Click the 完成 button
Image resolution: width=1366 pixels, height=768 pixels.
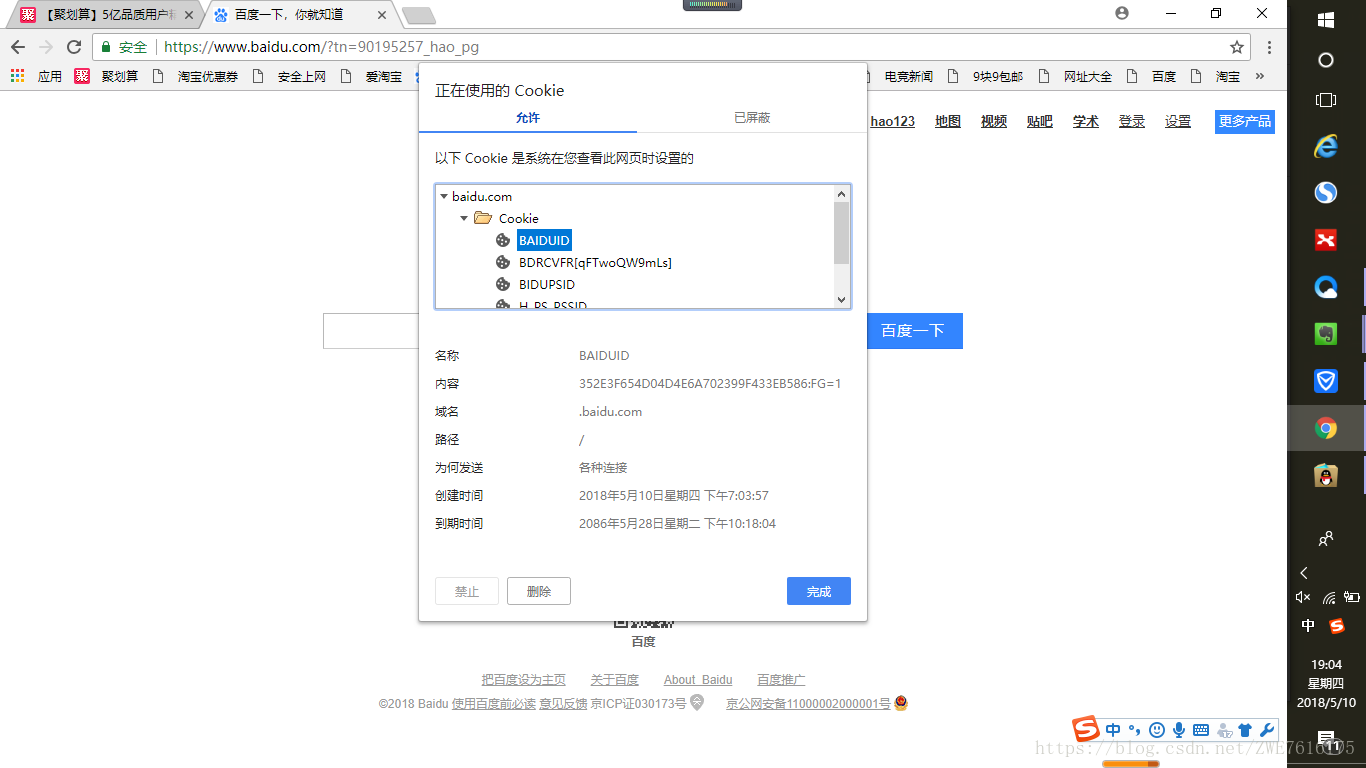pyautogui.click(x=819, y=591)
